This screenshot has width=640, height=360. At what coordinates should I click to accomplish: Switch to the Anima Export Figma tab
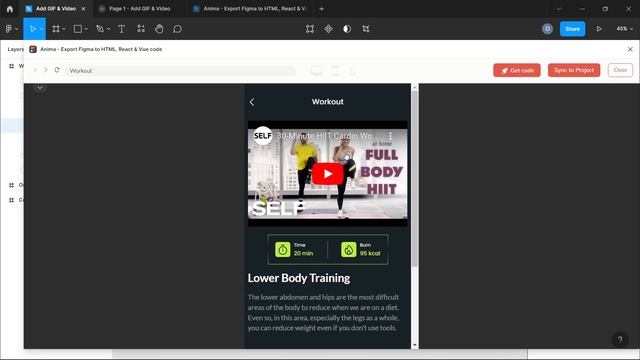tap(254, 9)
